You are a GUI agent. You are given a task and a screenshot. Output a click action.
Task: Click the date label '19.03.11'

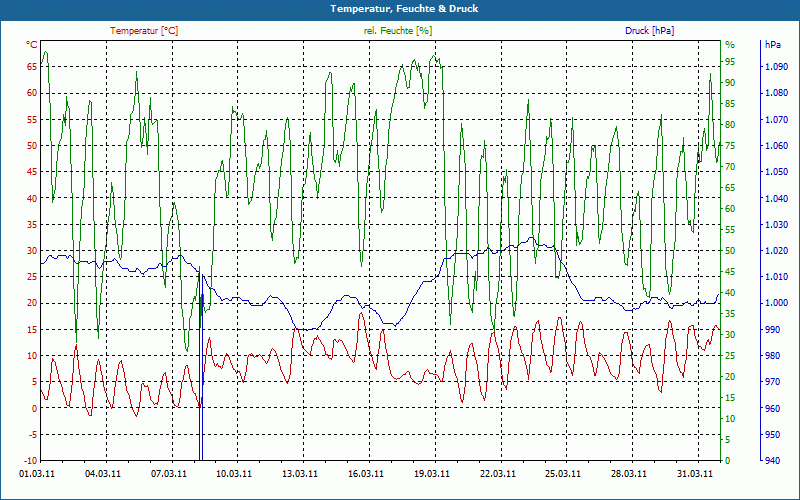[432, 473]
